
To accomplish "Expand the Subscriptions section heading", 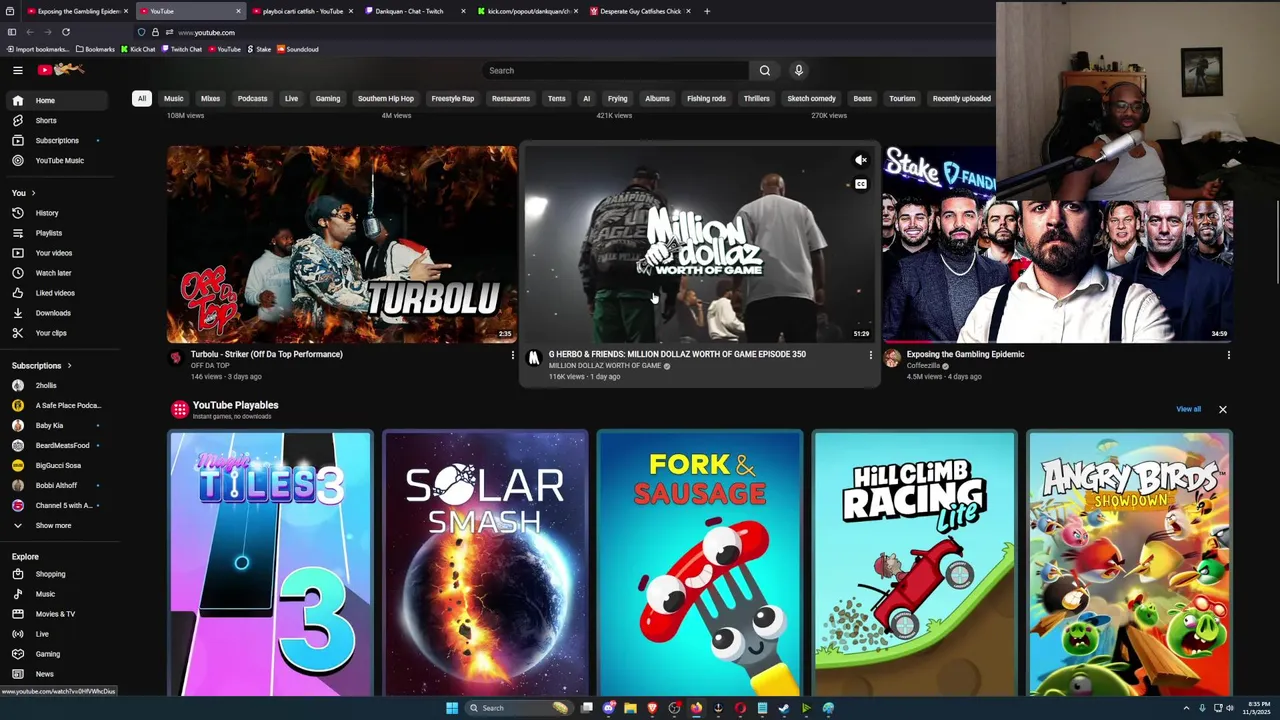I will (x=41, y=365).
